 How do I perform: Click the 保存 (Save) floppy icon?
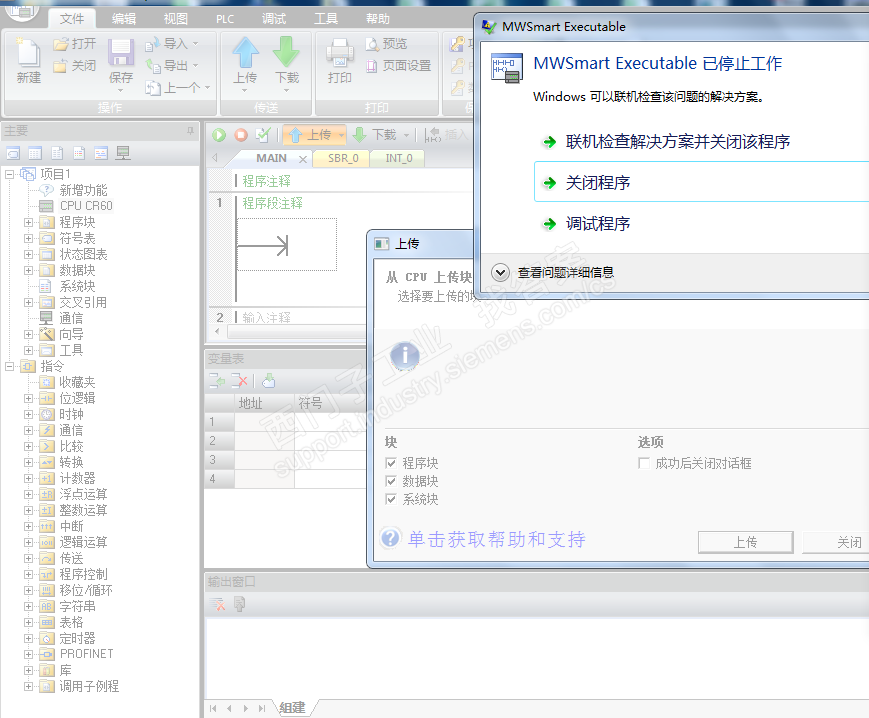120,53
